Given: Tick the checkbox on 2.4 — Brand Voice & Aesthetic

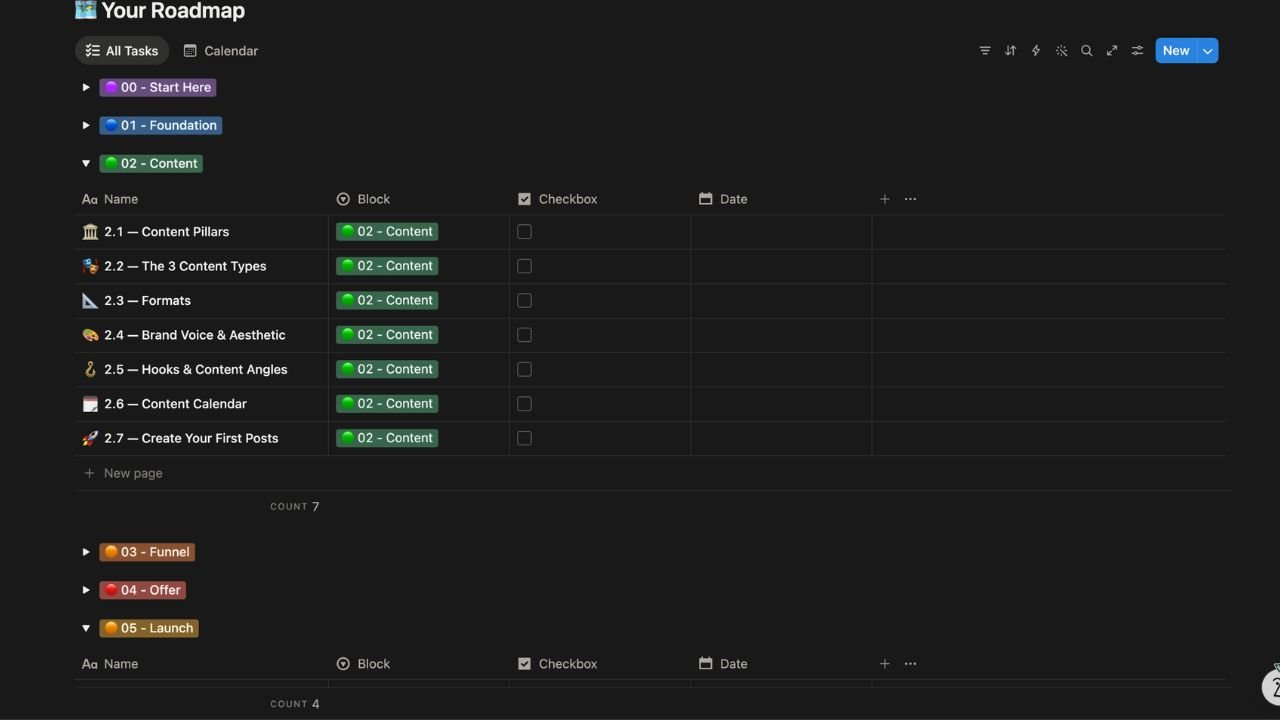Looking at the screenshot, I should click(524, 334).
